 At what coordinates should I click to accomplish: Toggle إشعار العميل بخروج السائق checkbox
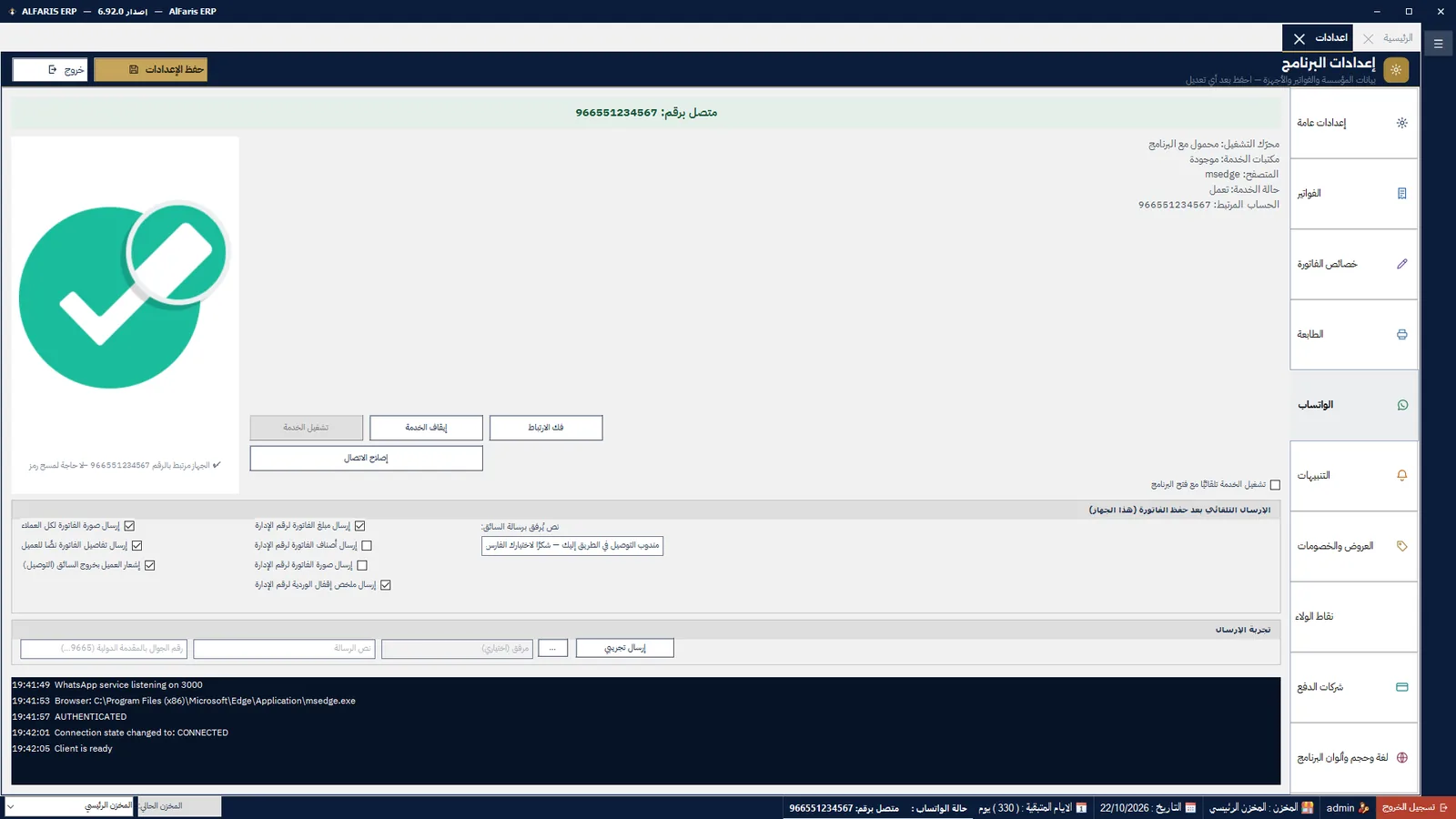149,565
